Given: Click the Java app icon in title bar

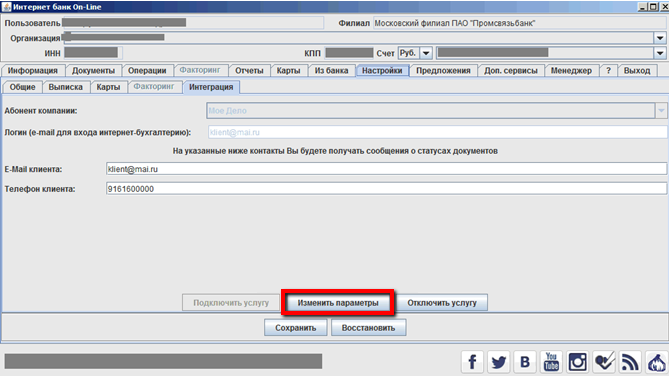Looking at the screenshot, I should point(6,7).
